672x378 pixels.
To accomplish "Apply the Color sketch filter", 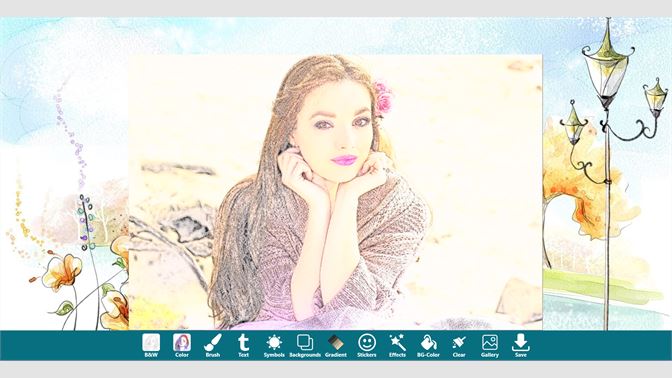I will click(182, 345).
